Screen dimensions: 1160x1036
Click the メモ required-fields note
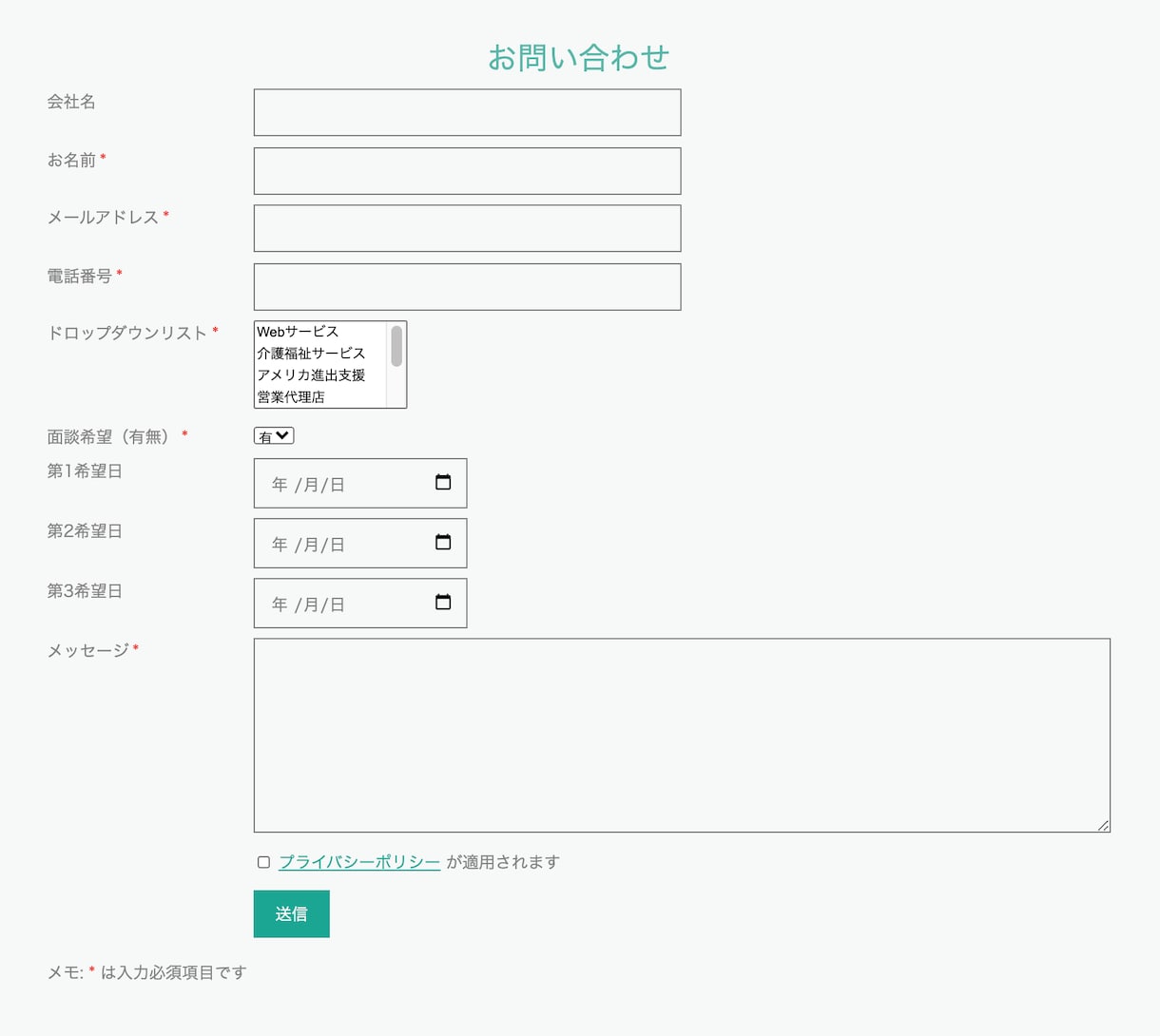pos(147,972)
